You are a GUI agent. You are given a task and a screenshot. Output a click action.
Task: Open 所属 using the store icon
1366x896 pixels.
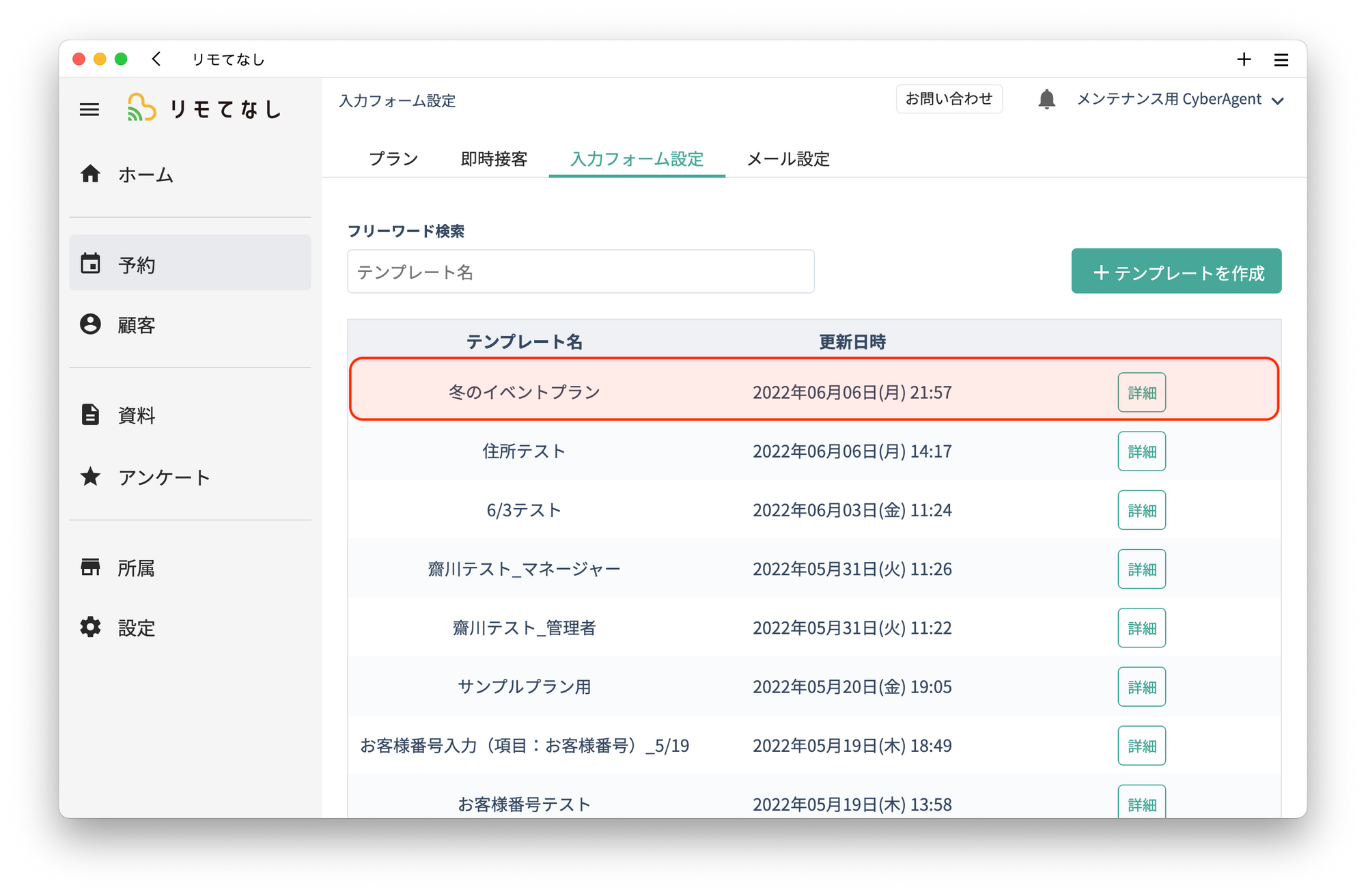[x=90, y=567]
